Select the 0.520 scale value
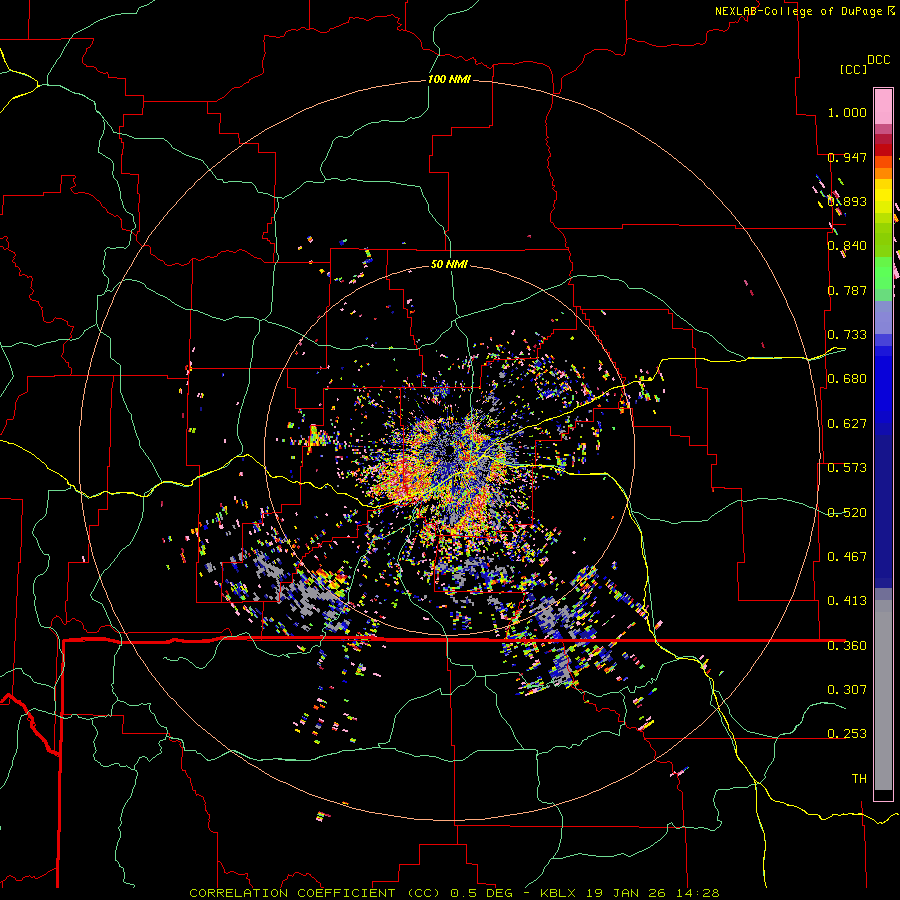Screen dimensions: 900x900 coord(847,513)
